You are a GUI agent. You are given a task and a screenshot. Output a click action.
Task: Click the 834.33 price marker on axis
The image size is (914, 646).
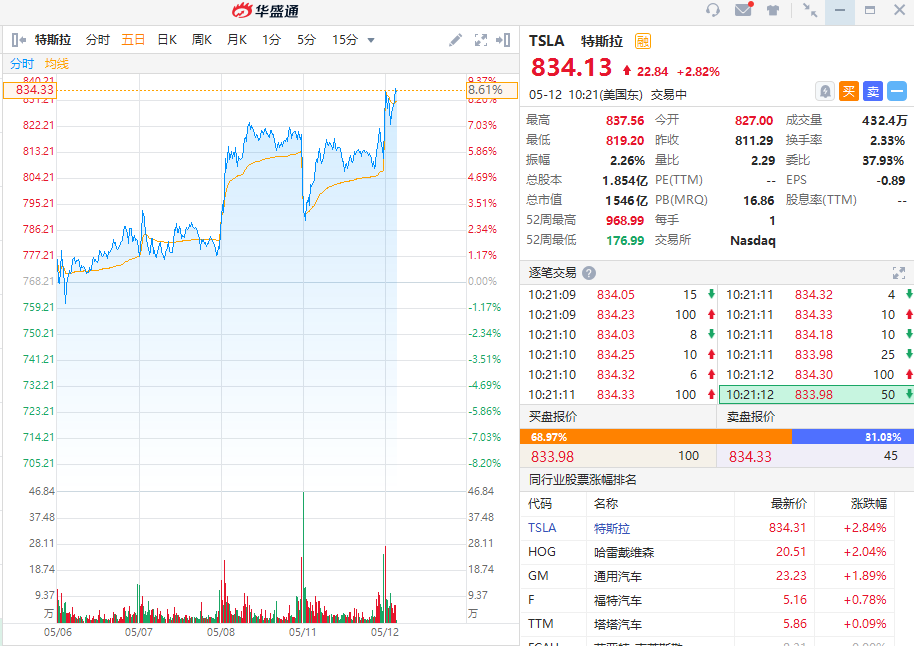click(29, 90)
